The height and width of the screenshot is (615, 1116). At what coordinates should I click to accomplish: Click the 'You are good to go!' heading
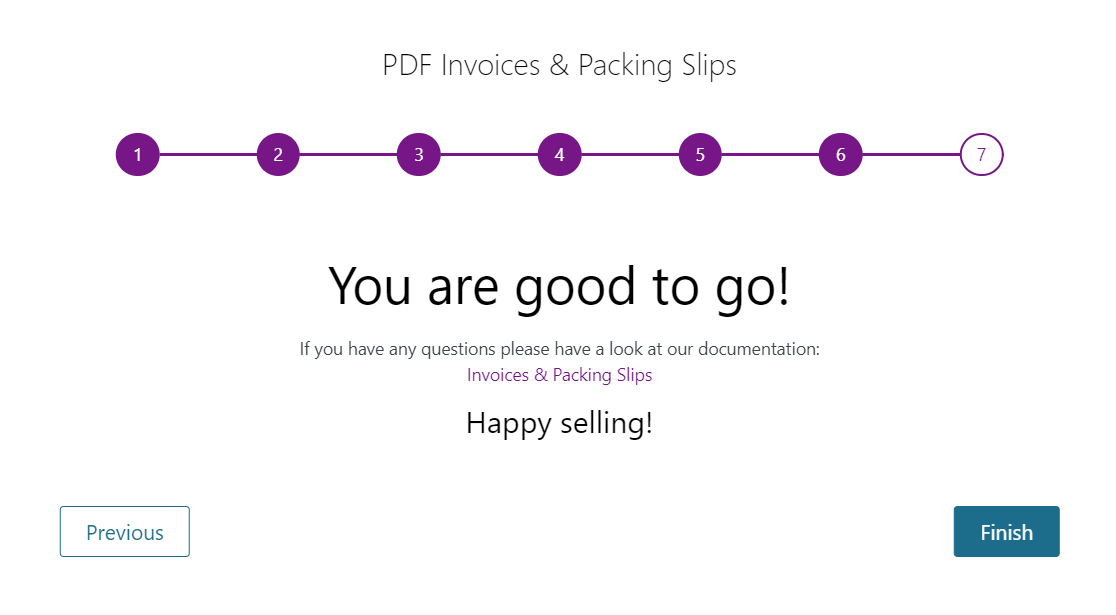559,287
